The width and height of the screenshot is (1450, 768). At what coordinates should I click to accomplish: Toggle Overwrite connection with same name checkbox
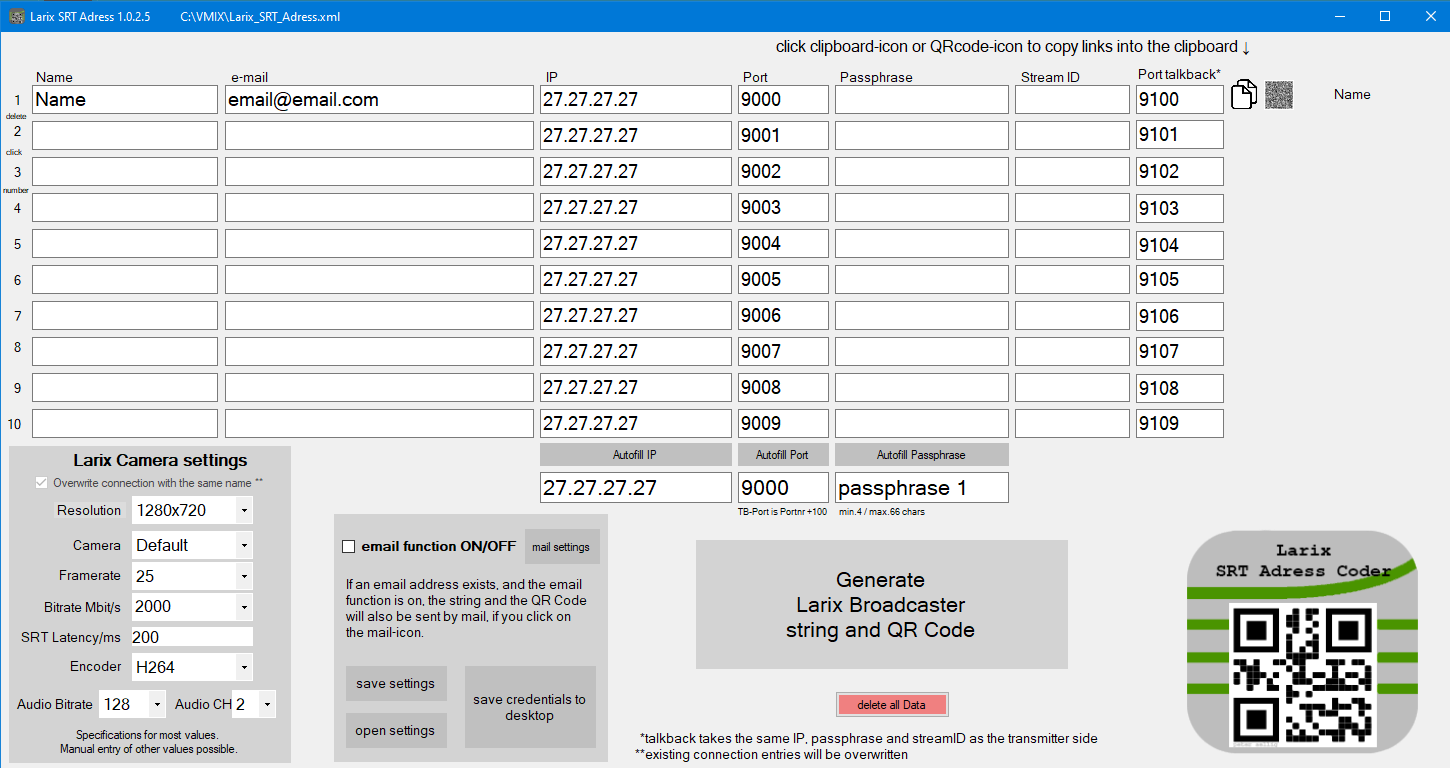click(x=41, y=483)
